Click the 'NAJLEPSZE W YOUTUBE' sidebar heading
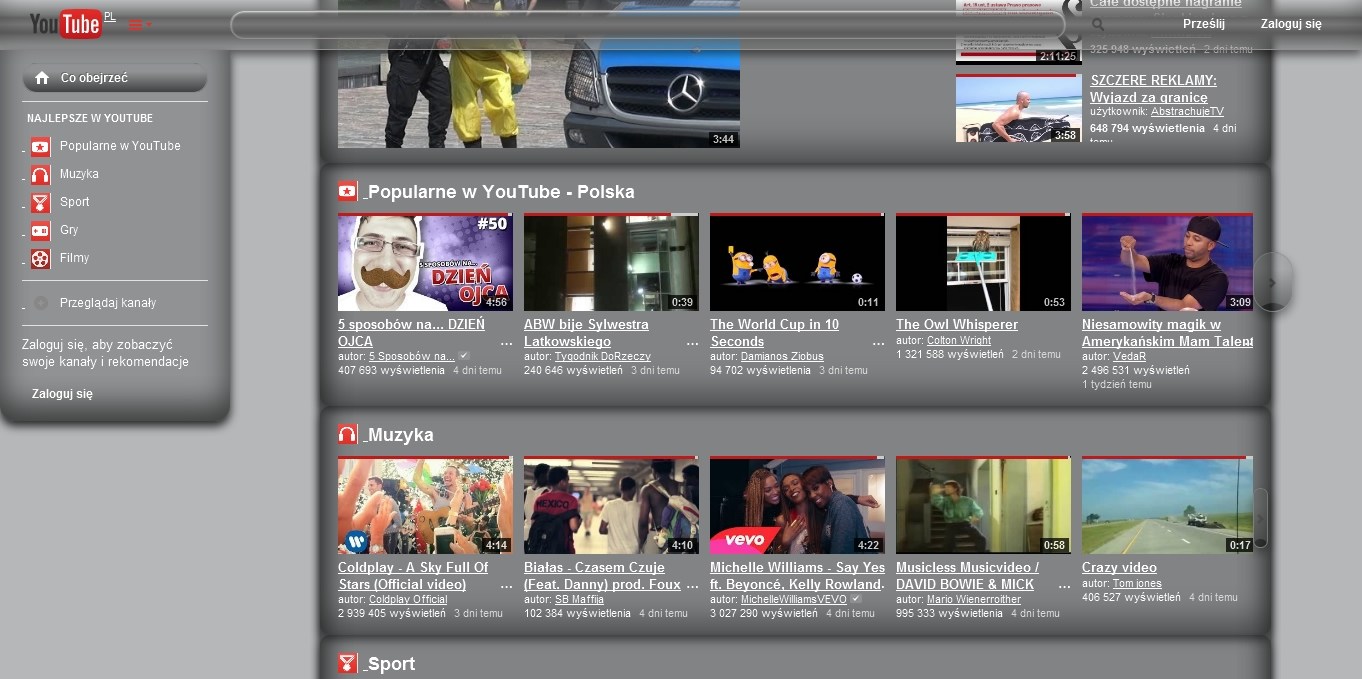 90,118
